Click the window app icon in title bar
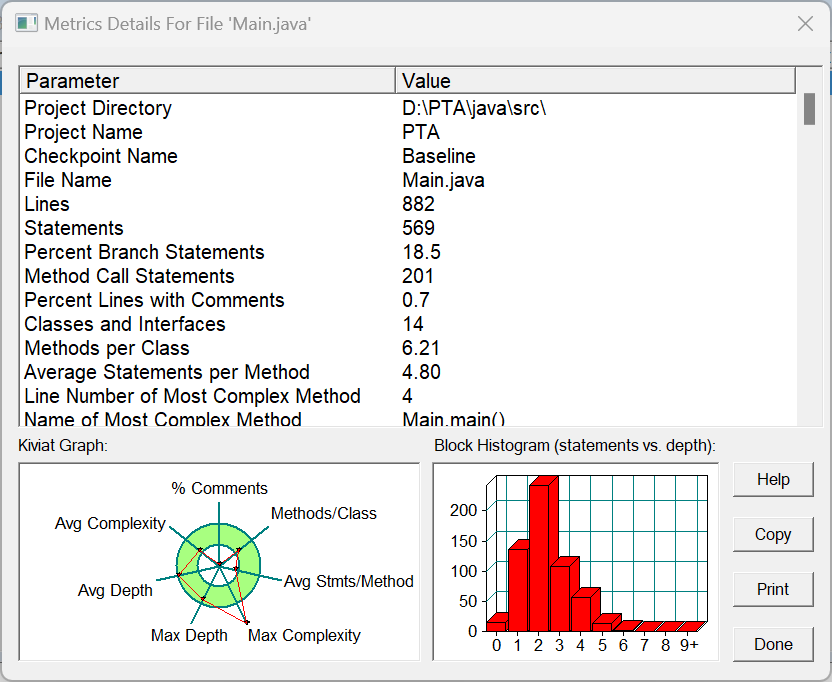Viewport: 832px width, 682px height. [x=27, y=24]
